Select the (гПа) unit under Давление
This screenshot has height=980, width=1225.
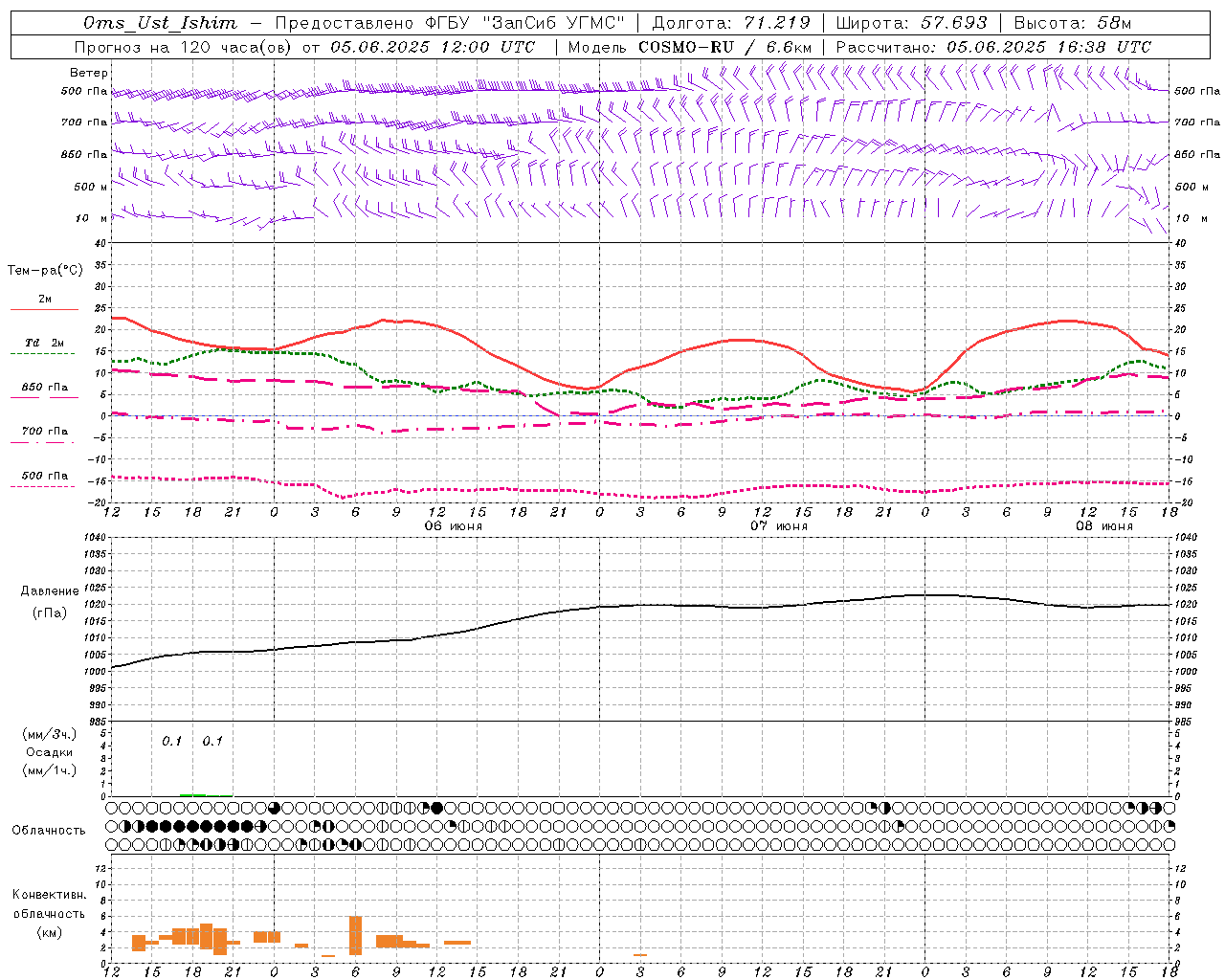pos(49,613)
